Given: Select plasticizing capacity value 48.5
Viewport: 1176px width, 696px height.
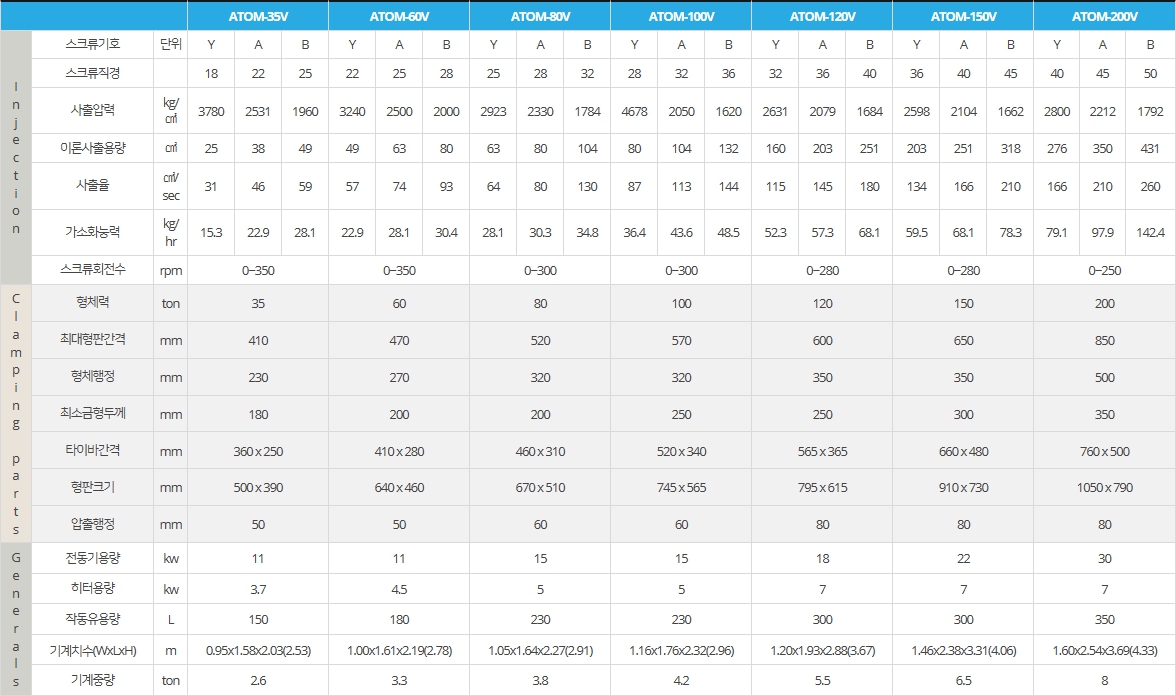Looking at the screenshot, I should [728, 232].
